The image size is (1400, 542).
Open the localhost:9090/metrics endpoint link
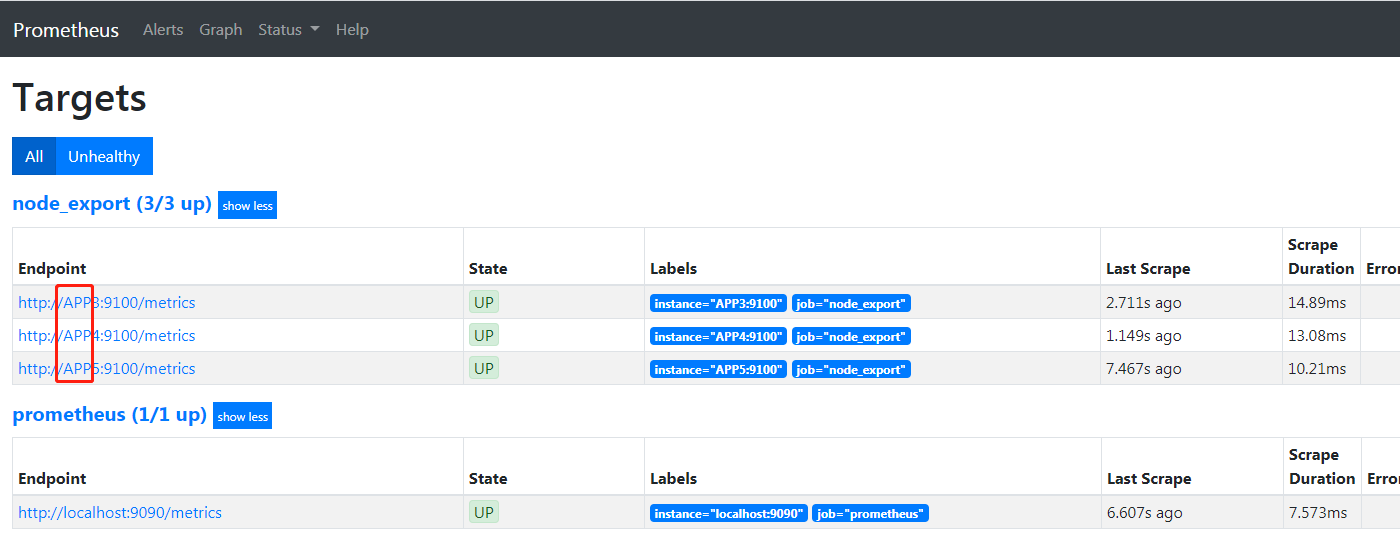(120, 512)
